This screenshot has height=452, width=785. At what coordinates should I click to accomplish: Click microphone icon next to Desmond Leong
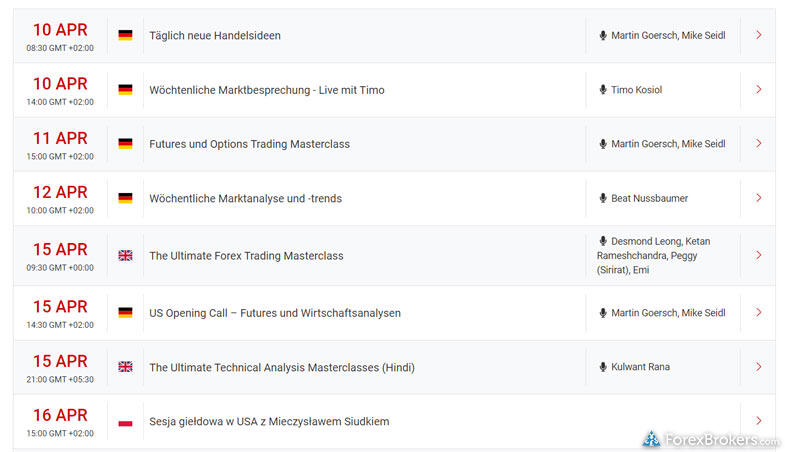click(603, 241)
